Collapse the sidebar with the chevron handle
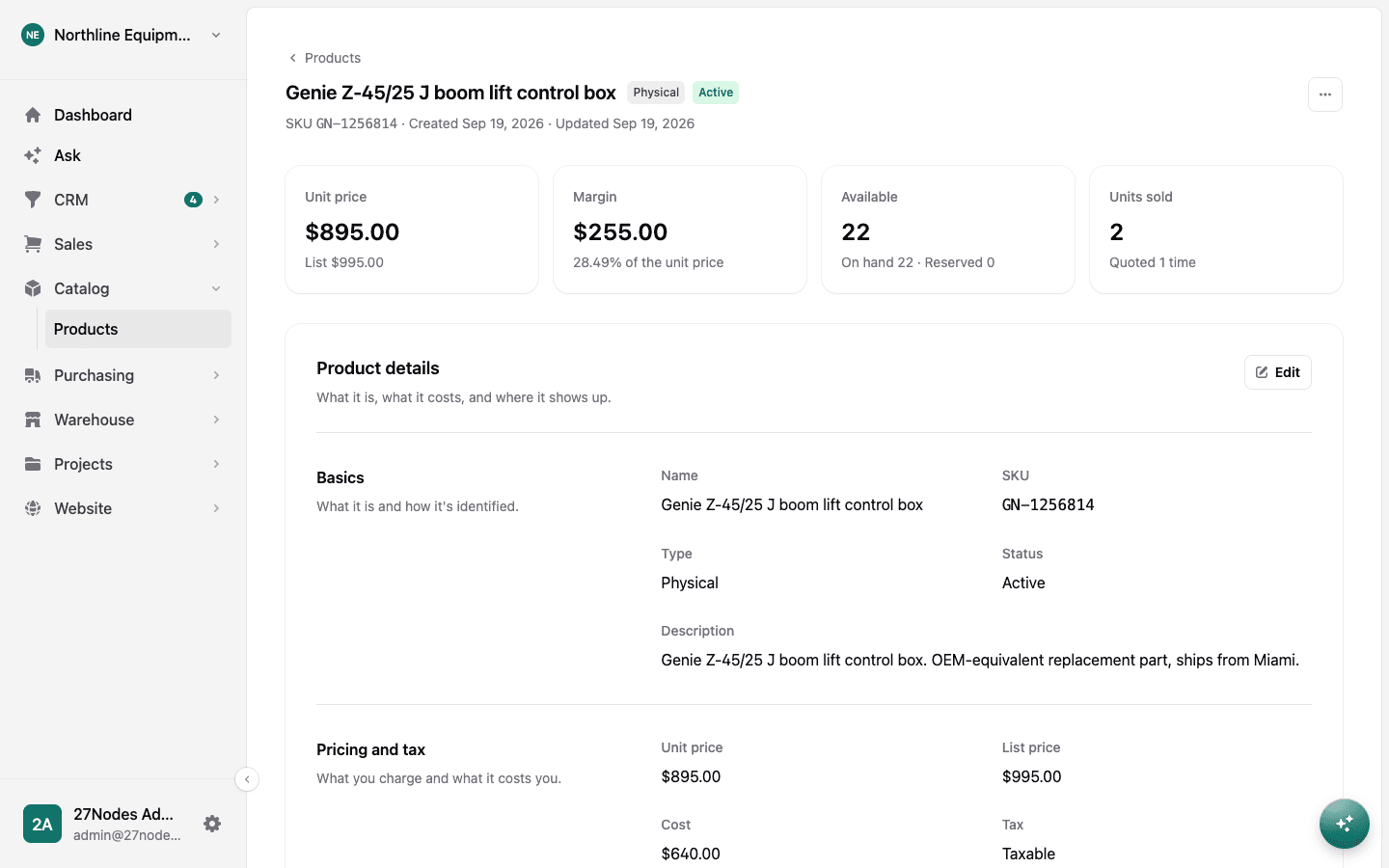 click(247, 779)
